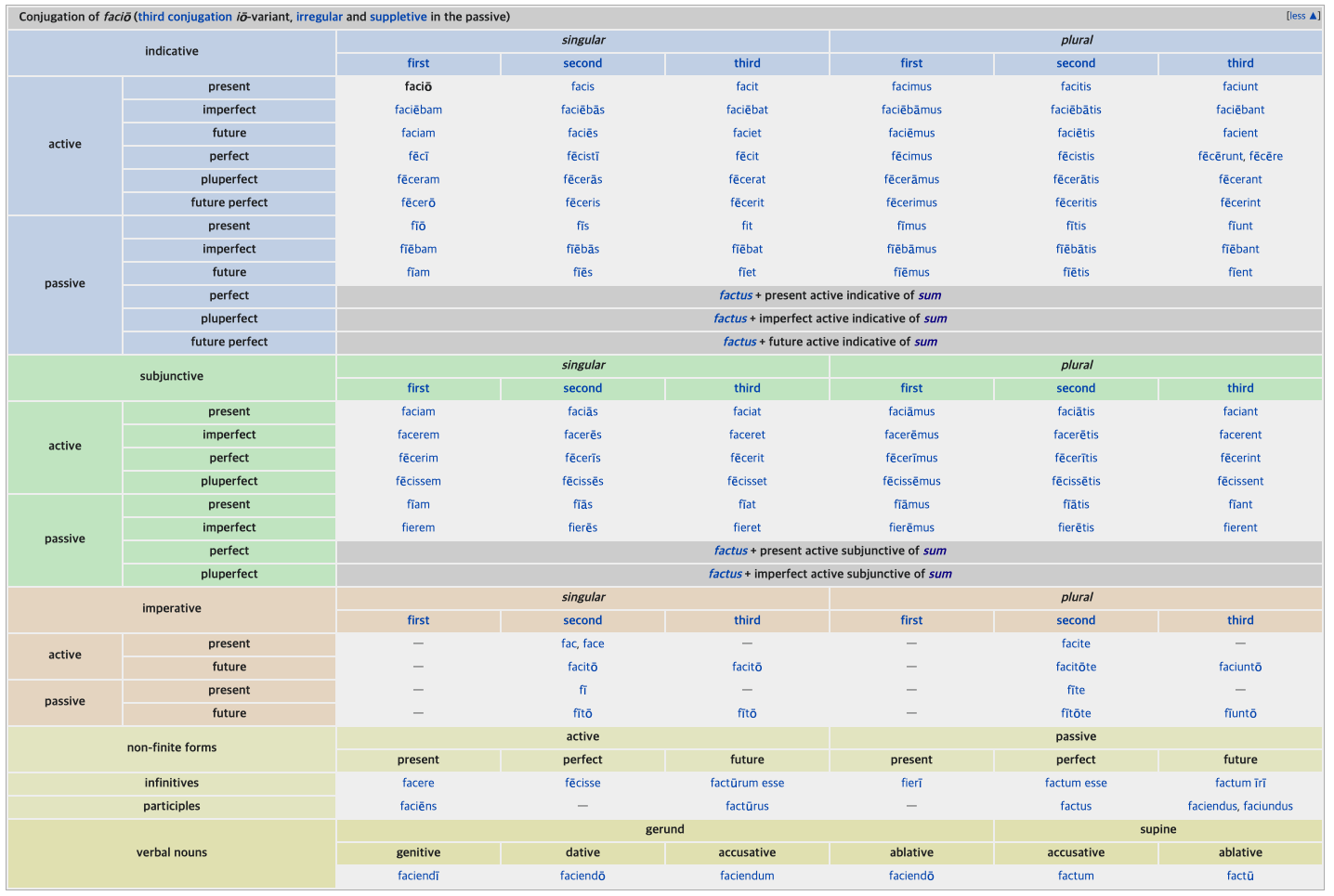Screen dimensions: 1334x896
Task: Select the imperative form 'fac'
Action: (569, 643)
